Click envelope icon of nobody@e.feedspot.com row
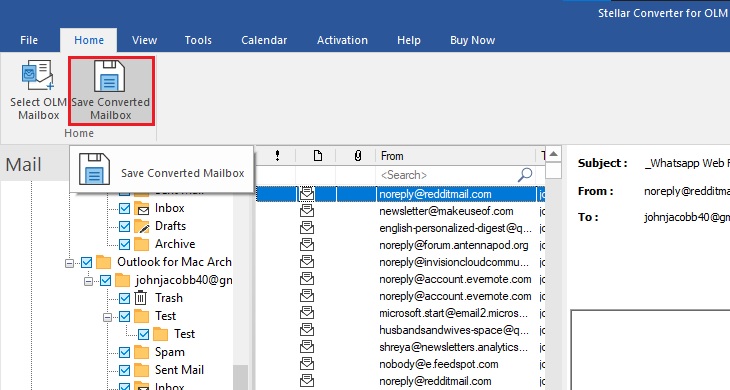730x390 pixels. (x=307, y=364)
